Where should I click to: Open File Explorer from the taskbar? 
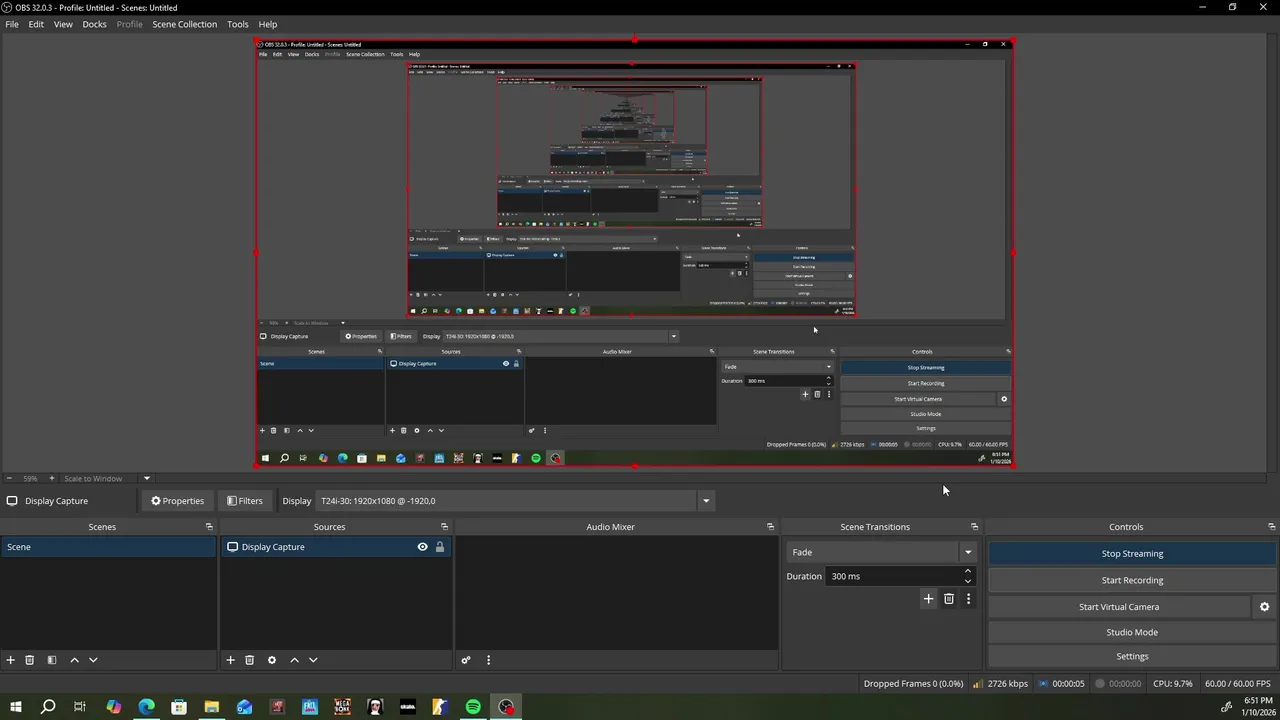(212, 707)
